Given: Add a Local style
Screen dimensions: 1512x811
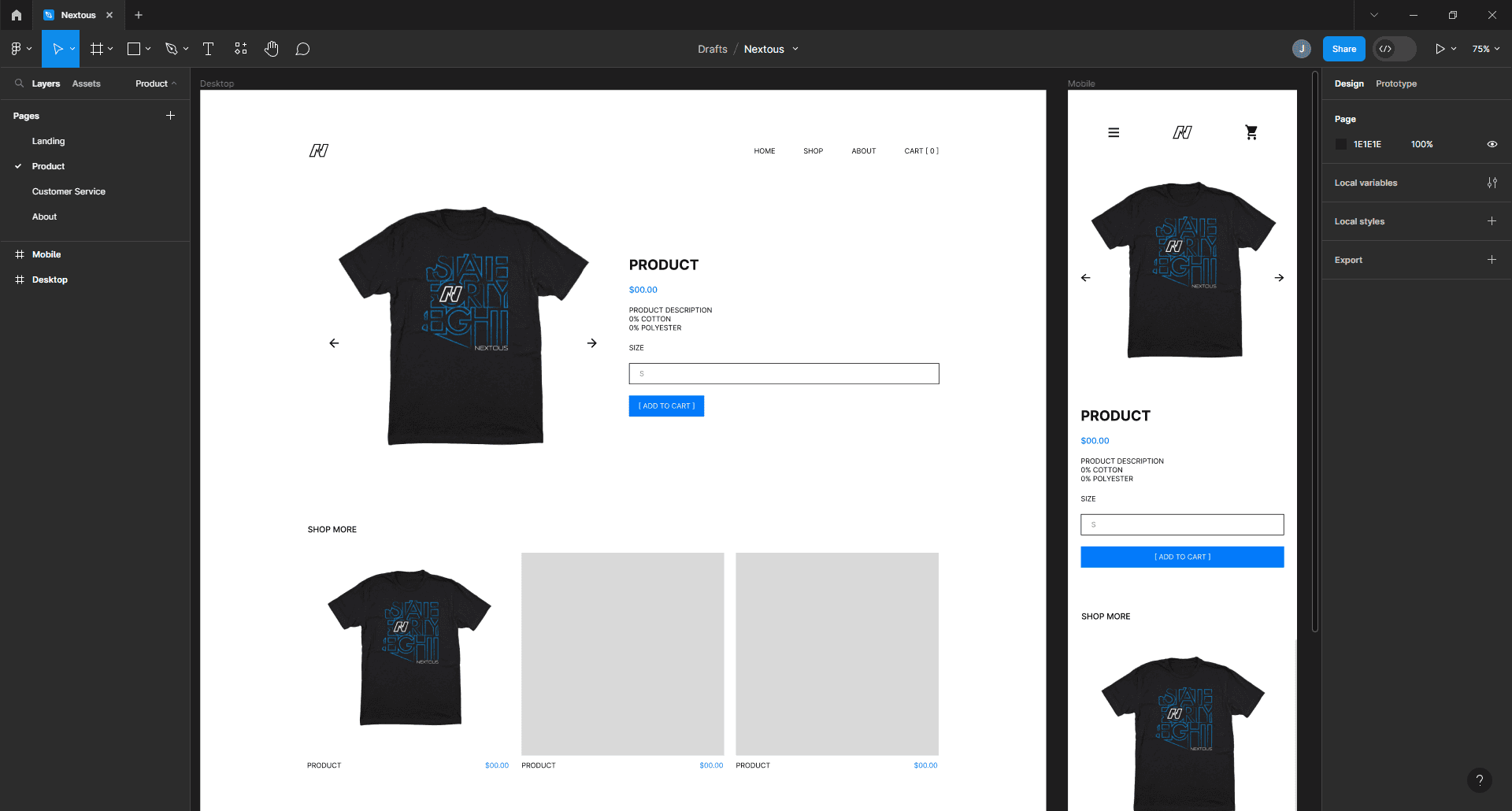Looking at the screenshot, I should [1492, 221].
